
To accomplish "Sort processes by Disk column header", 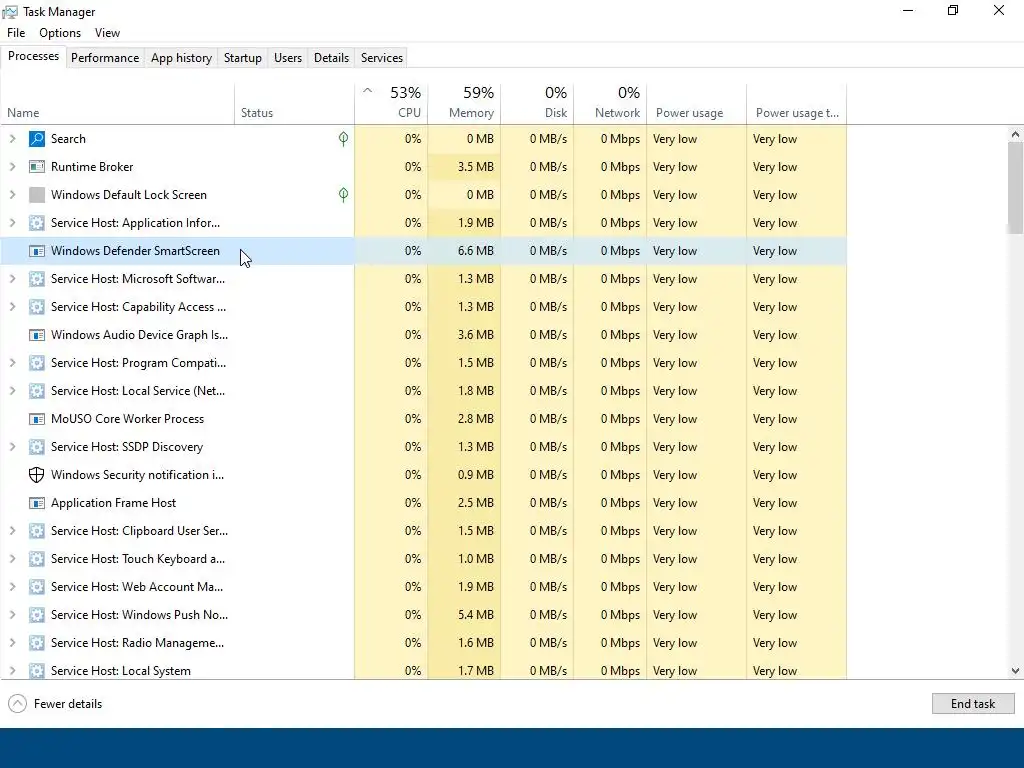I will point(537,104).
